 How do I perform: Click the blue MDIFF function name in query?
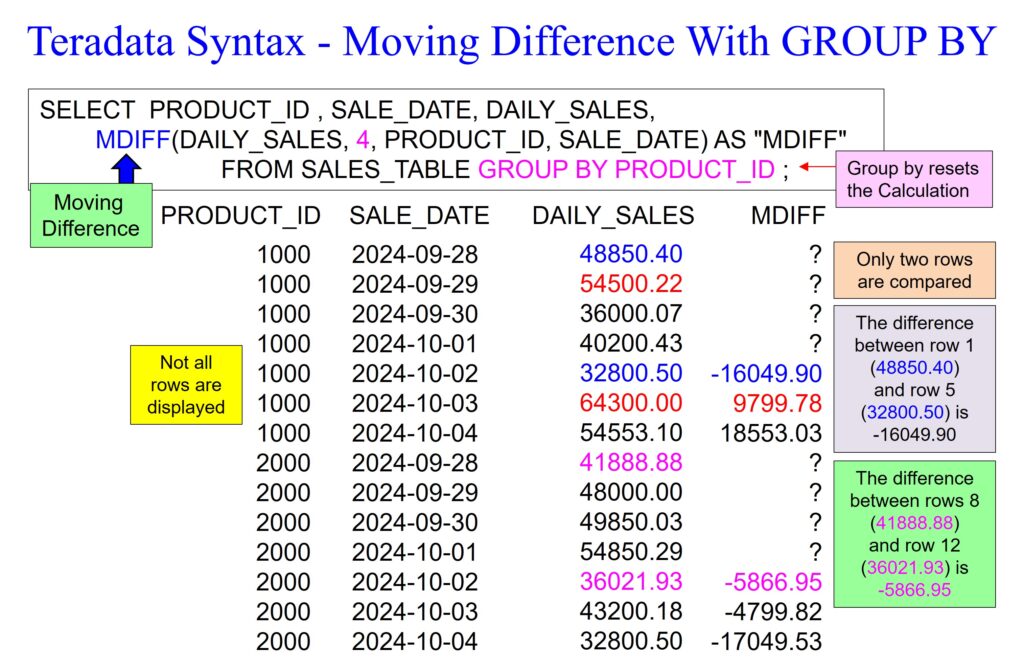(x=133, y=139)
